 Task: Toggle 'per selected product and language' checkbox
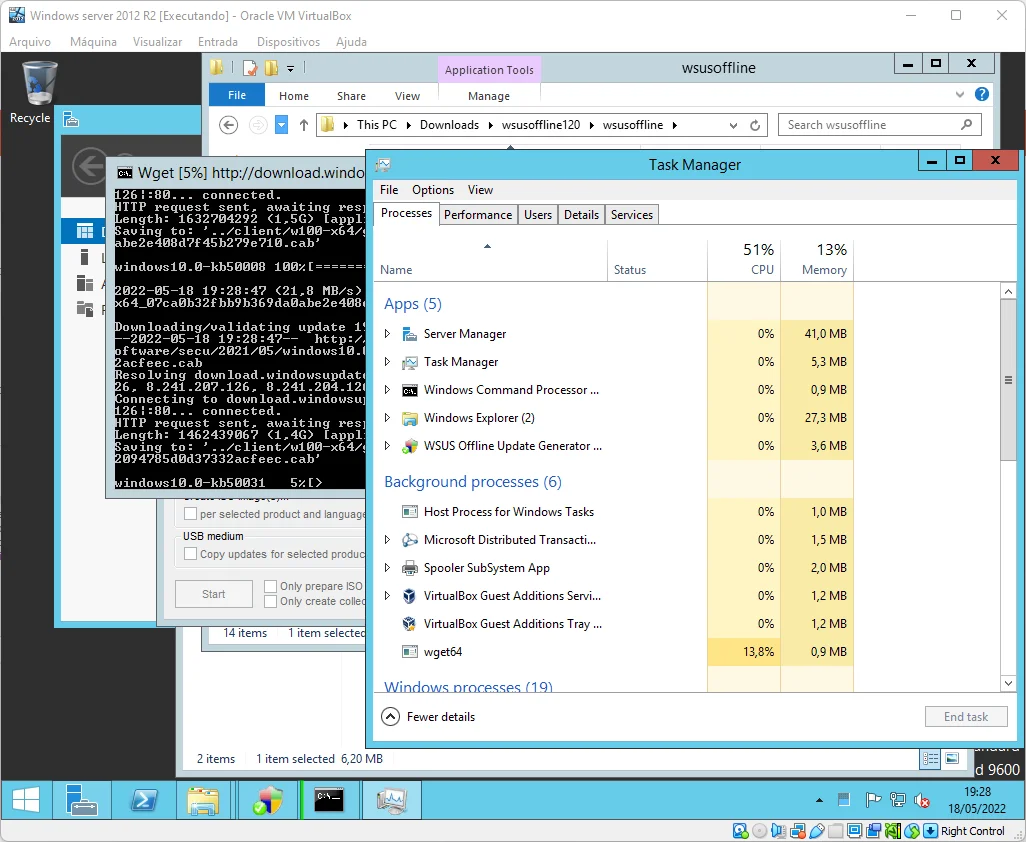click(190, 514)
